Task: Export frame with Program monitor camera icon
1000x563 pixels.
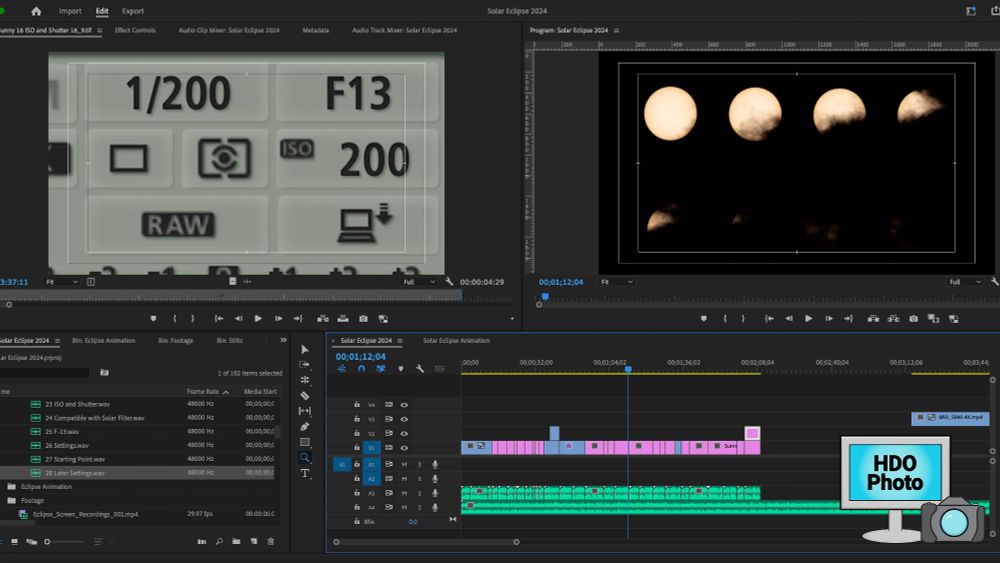Action: point(913,319)
